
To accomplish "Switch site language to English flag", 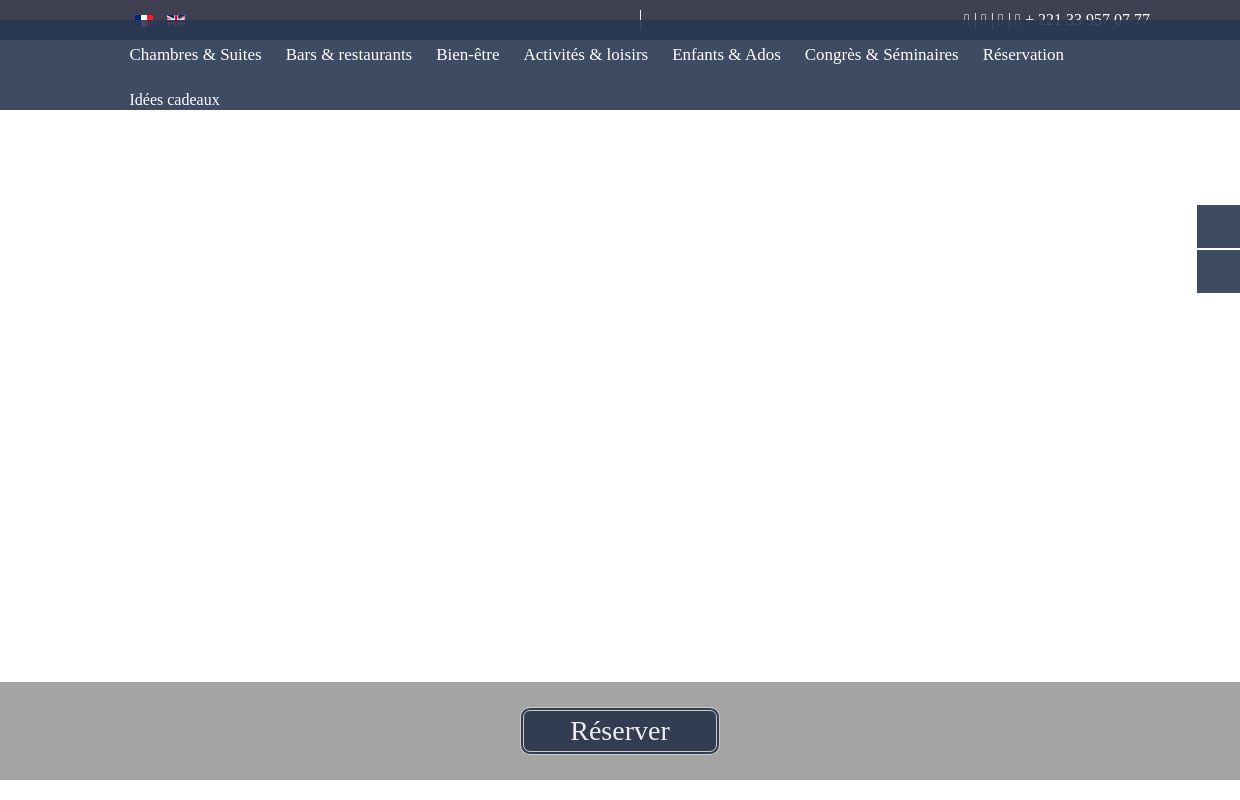I will click(x=176, y=19).
